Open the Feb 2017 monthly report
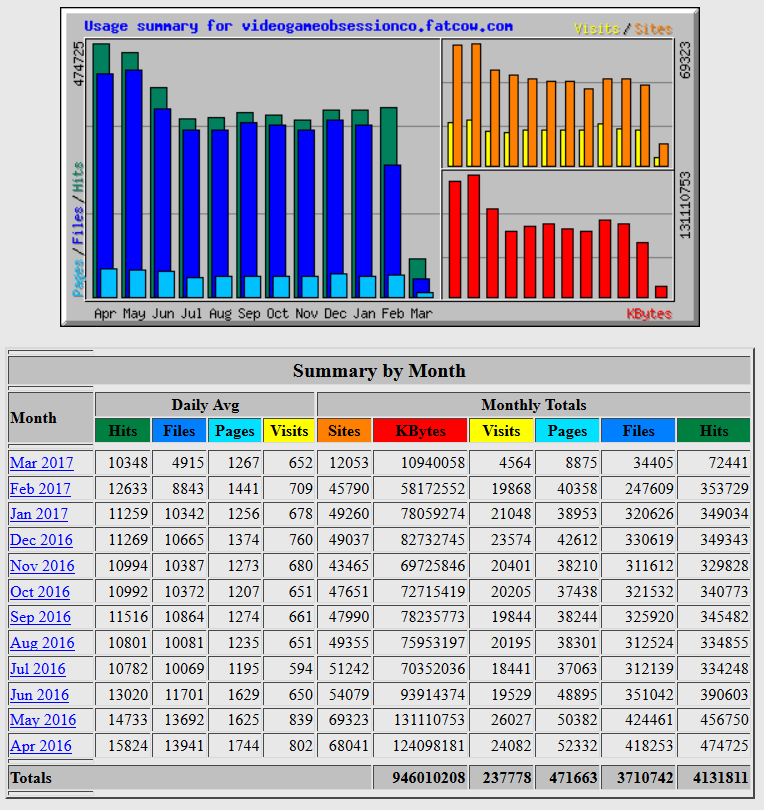The height and width of the screenshot is (810, 764). 41,489
